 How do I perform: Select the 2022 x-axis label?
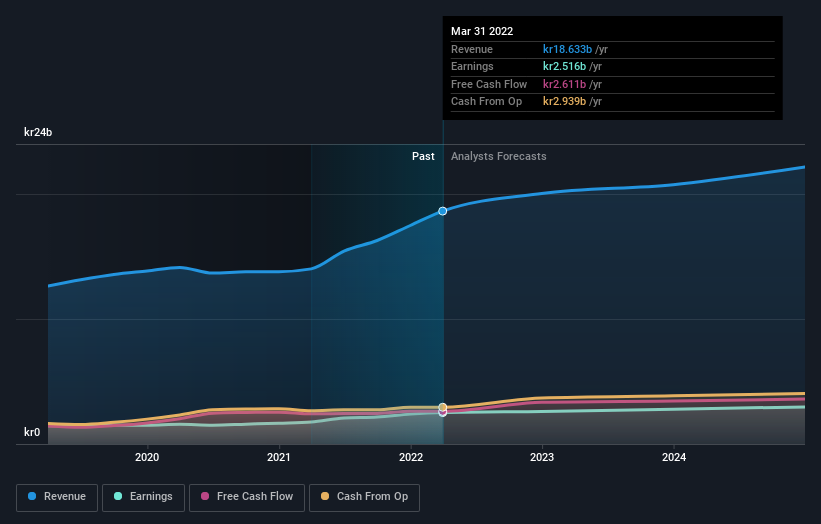pos(411,457)
